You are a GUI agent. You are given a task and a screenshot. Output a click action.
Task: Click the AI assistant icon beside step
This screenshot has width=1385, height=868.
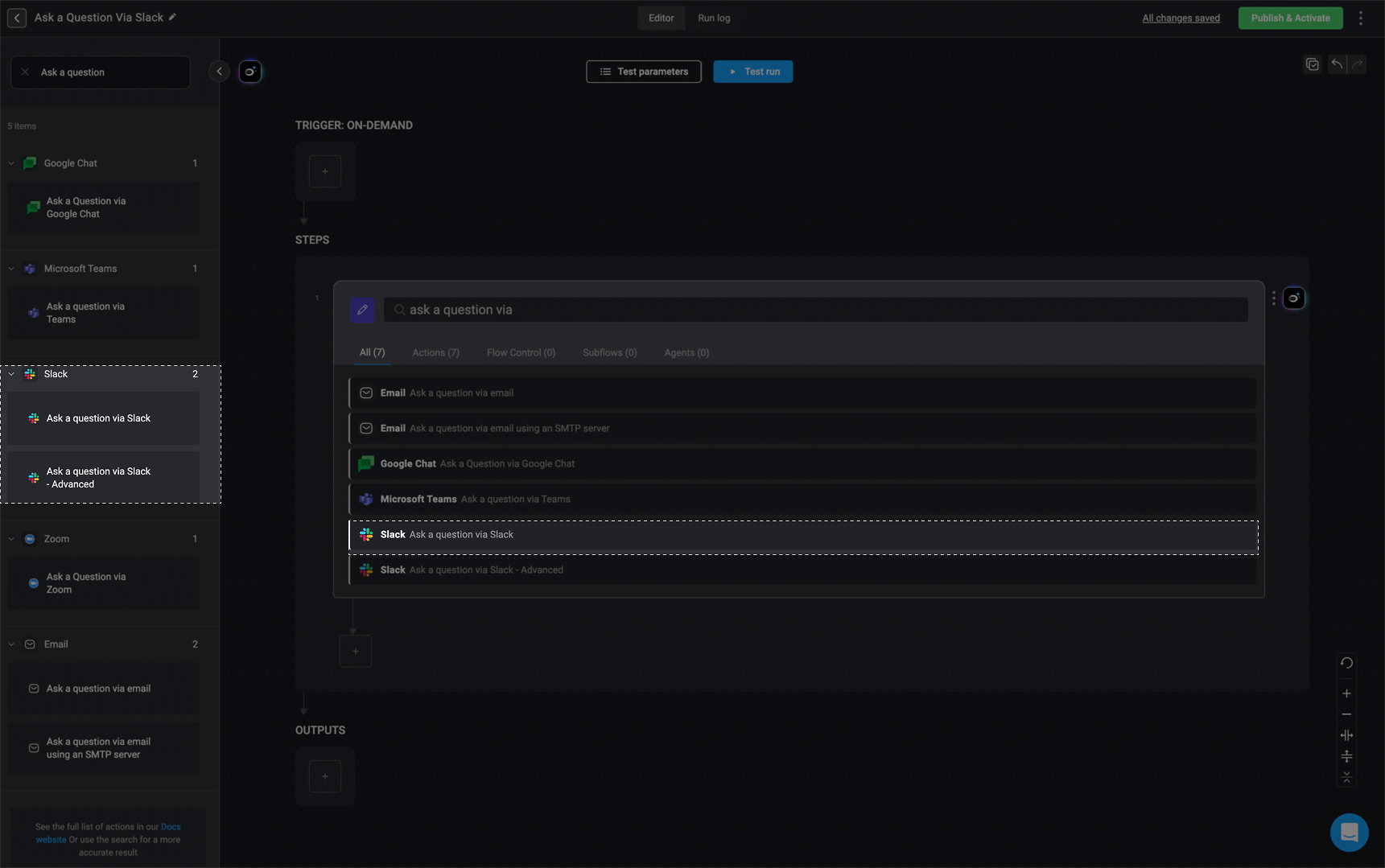coord(1294,298)
